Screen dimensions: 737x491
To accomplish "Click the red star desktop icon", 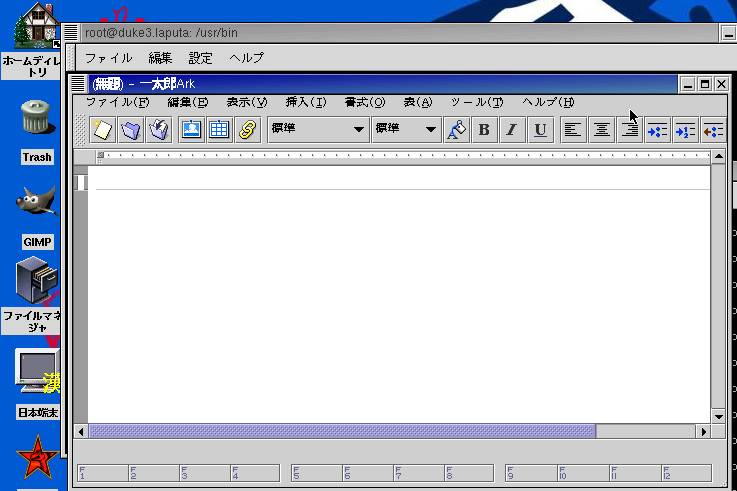I will (37, 458).
